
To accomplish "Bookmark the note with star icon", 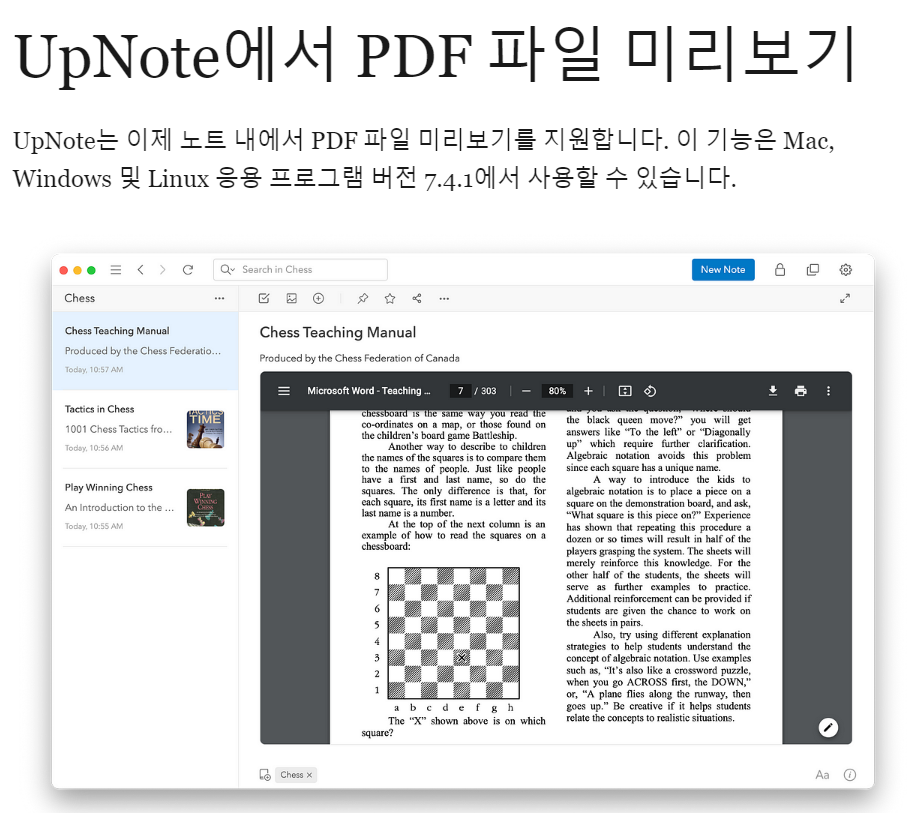I will [389, 298].
